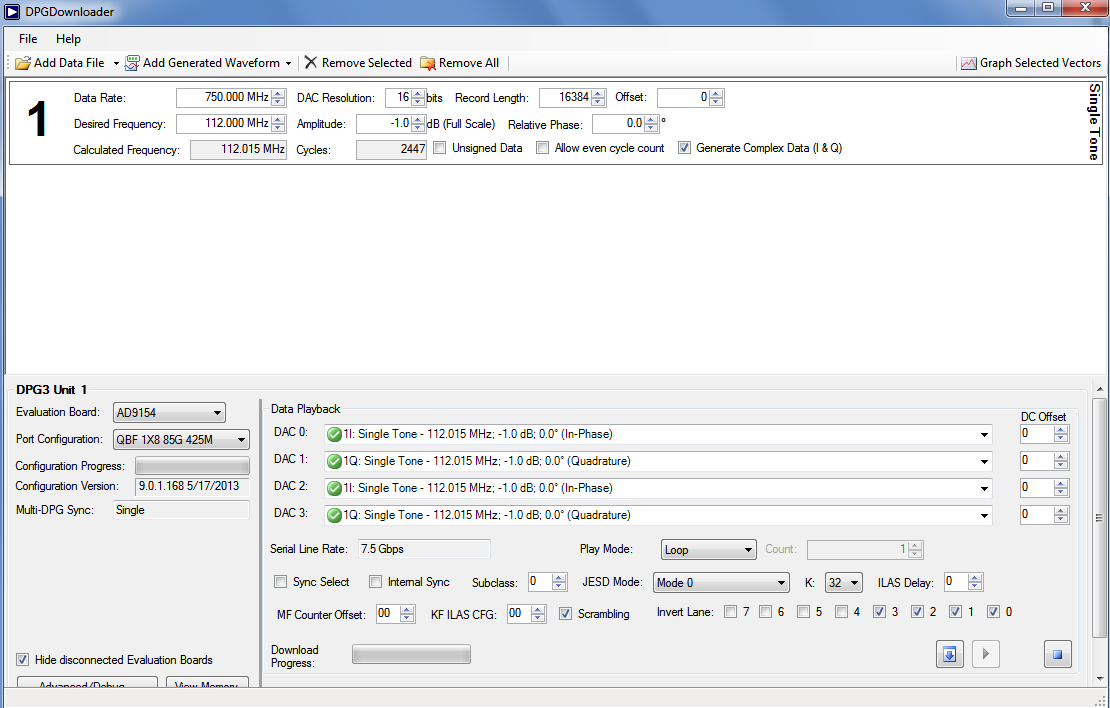Open Graph Selected Vectors chart icon

[968, 63]
